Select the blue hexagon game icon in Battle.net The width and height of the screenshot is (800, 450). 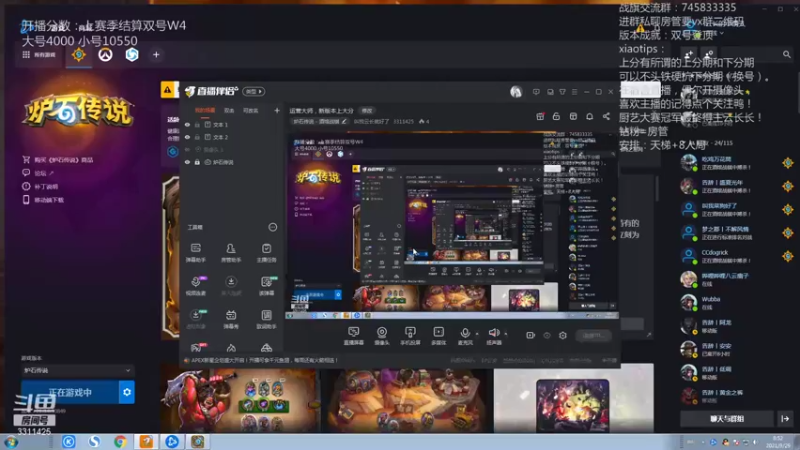pyautogui.click(x=132, y=55)
